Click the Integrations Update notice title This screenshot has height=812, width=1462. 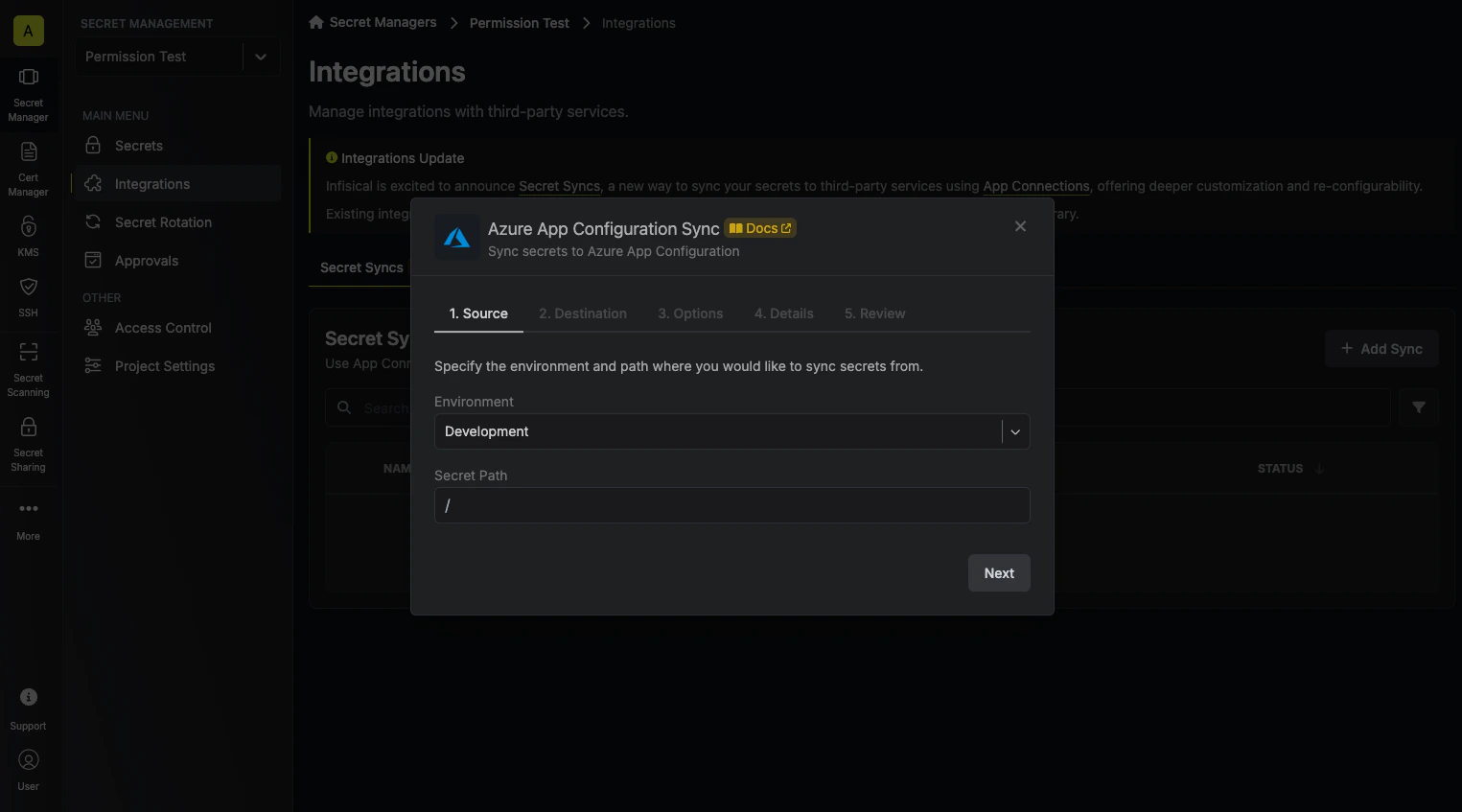403,158
